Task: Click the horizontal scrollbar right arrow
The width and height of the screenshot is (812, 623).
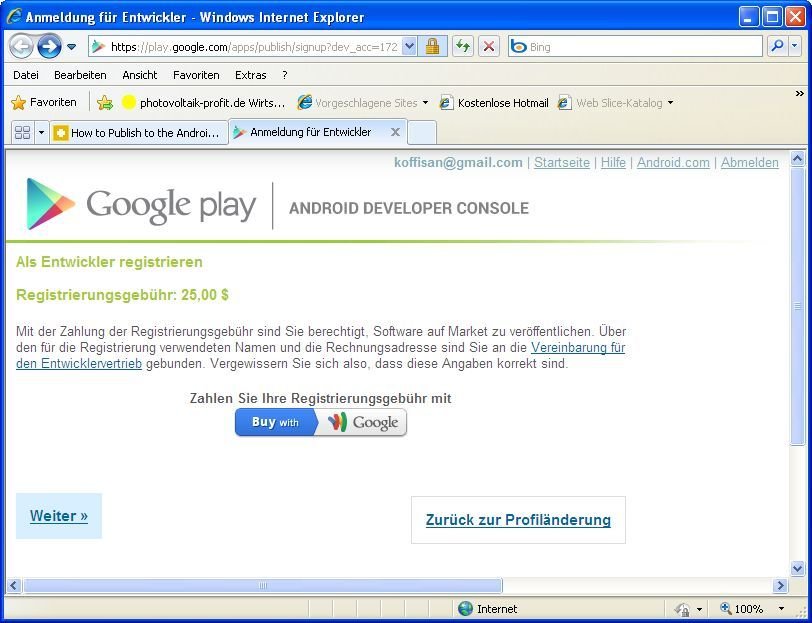Action: point(779,586)
